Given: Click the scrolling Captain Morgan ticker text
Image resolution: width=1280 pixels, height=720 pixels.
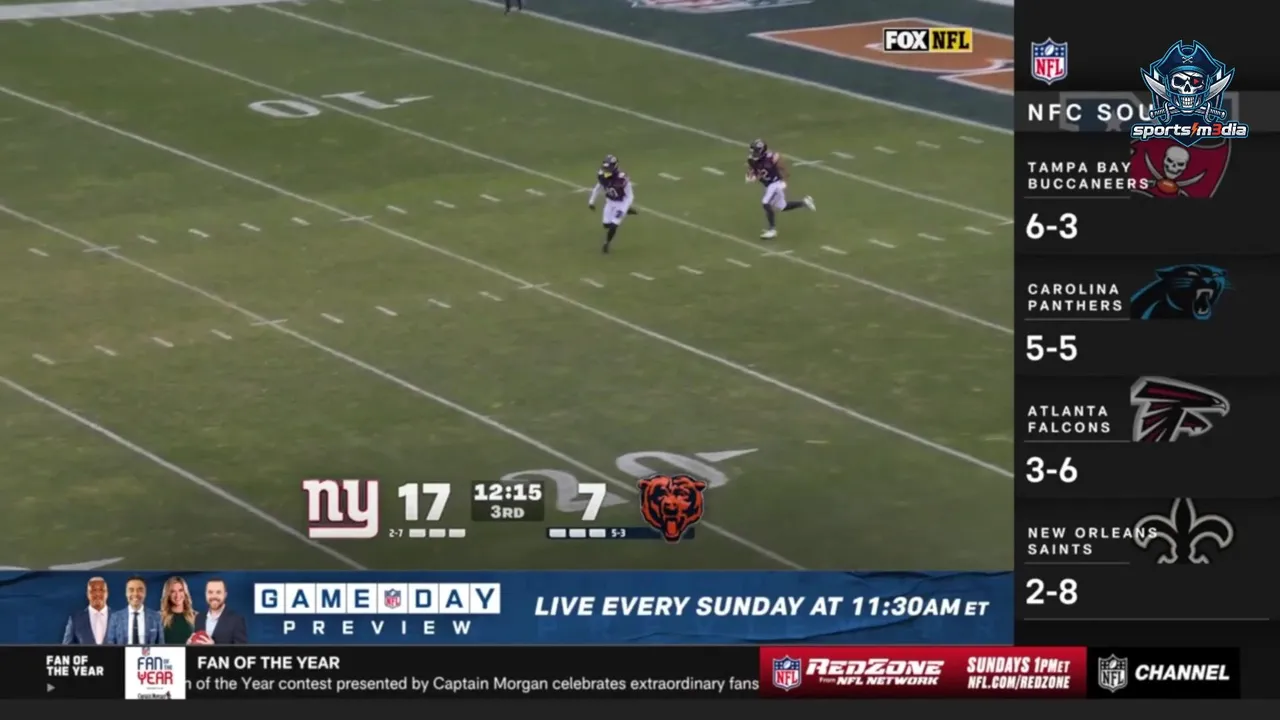Looking at the screenshot, I should point(473,684).
